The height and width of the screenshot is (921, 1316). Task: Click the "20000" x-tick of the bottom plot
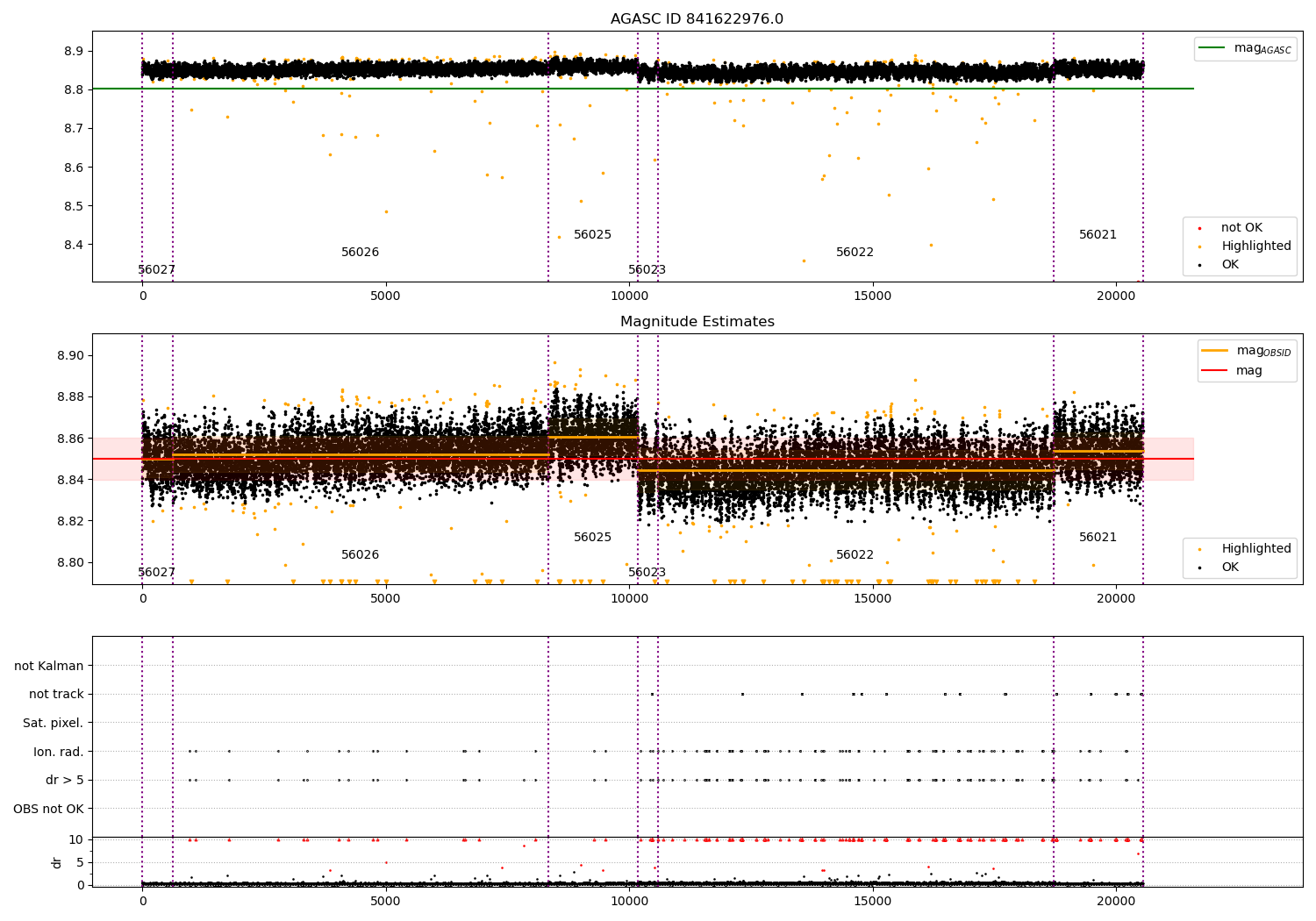click(x=1115, y=901)
